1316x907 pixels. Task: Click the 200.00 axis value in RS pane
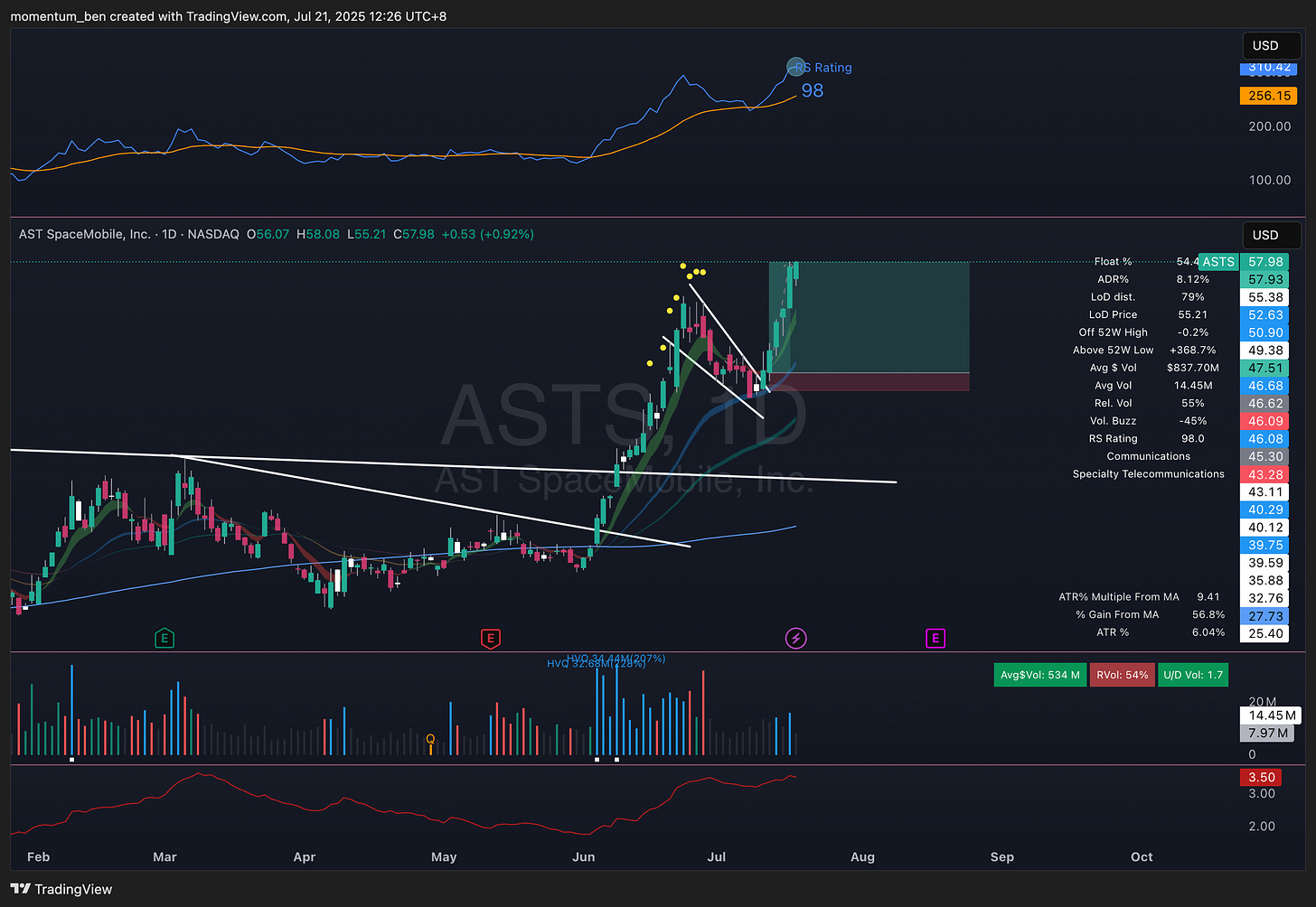click(1269, 126)
